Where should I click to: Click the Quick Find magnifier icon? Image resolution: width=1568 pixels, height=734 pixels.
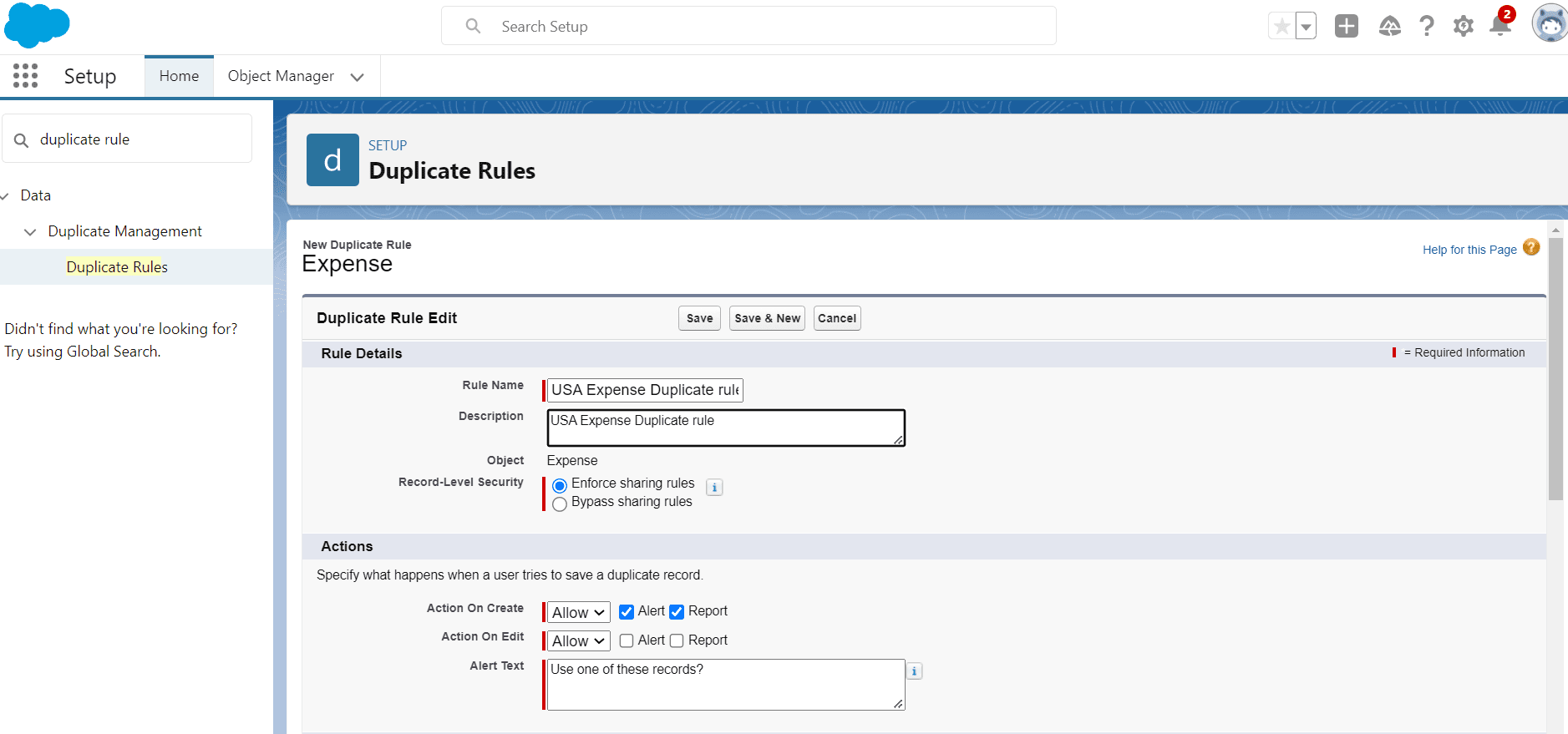(22, 140)
